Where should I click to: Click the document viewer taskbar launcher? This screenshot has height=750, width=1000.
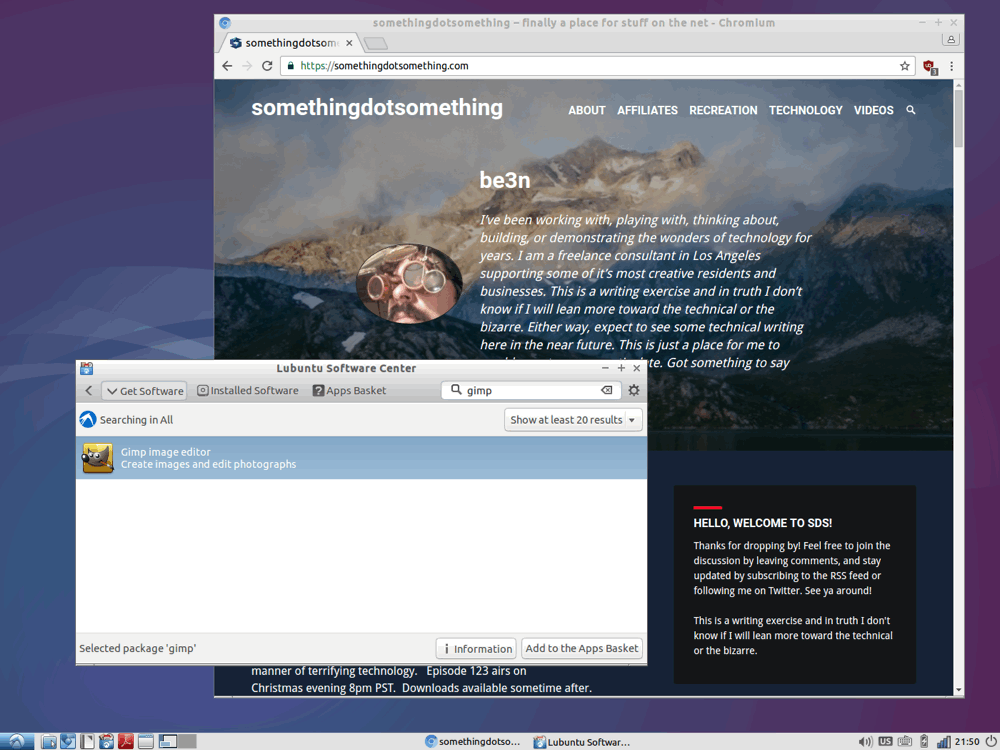point(87,741)
